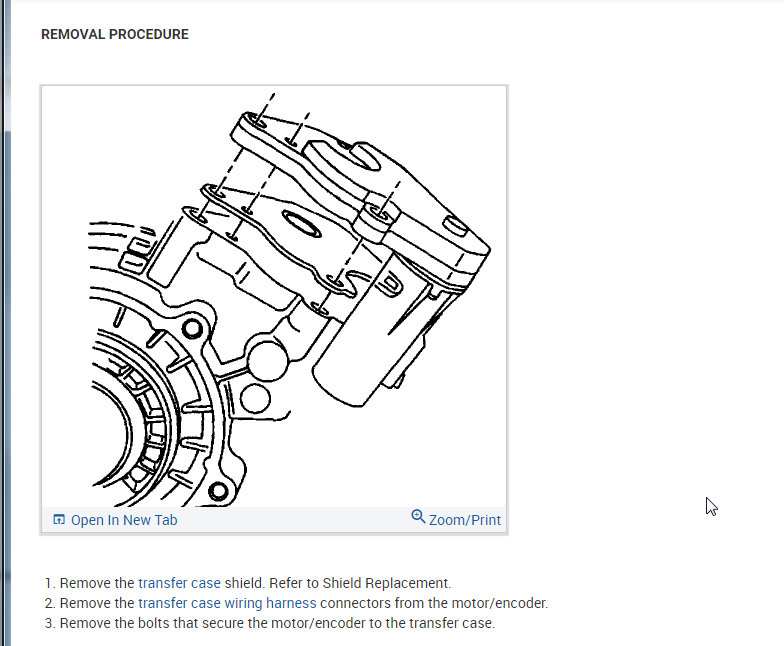Image resolution: width=784 pixels, height=646 pixels.
Task: Click the open-in-new-tab icon under the diagram
Action: [x=59, y=520]
